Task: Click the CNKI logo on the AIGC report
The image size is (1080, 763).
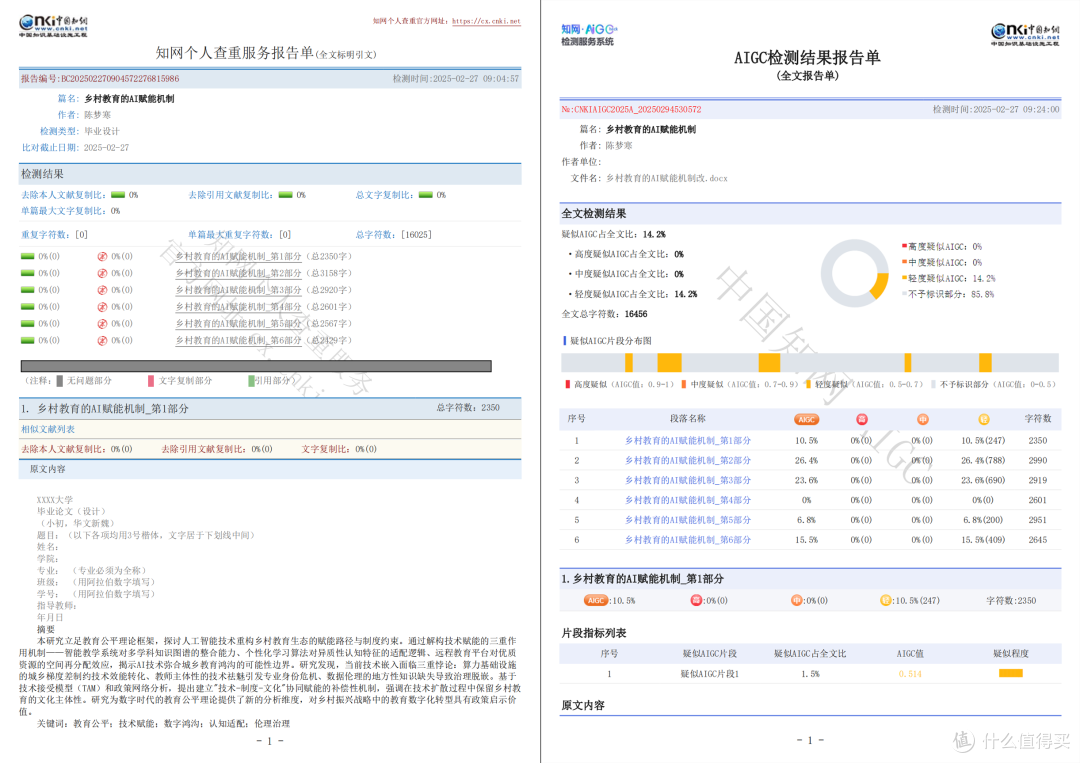Action: pos(1025,34)
